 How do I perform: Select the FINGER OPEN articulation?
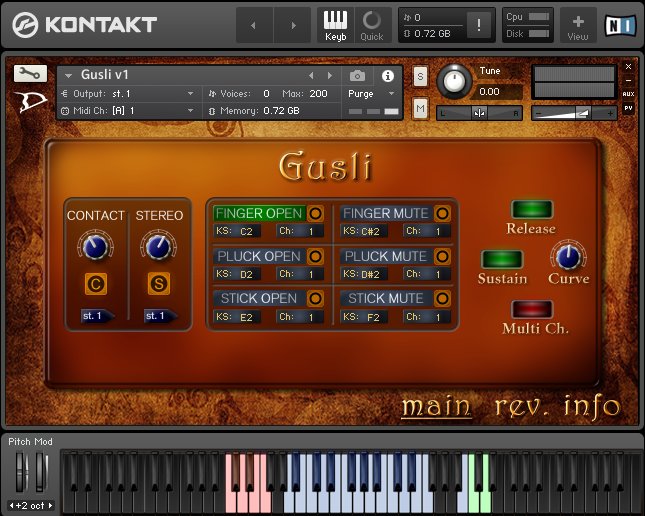(260, 214)
